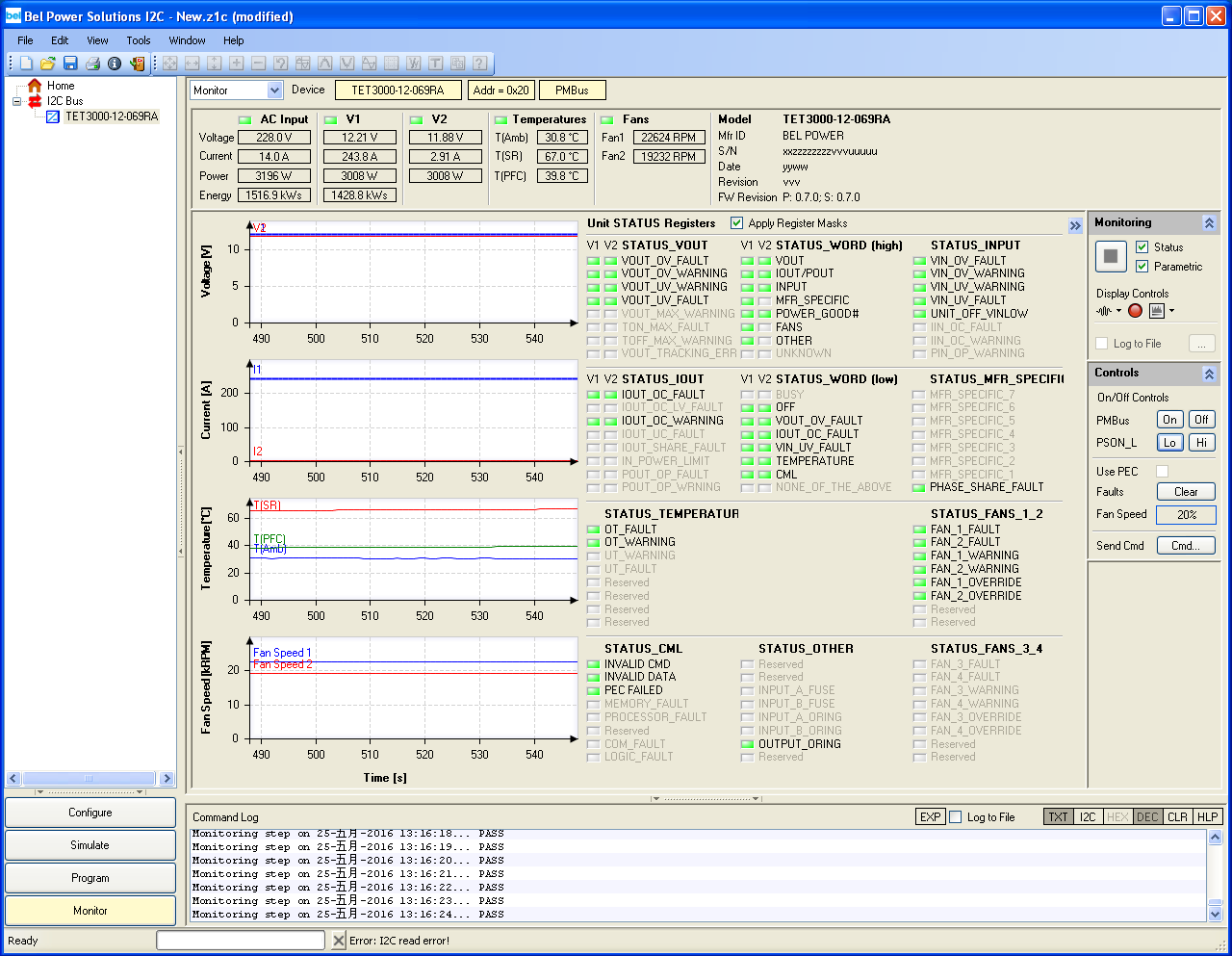Image resolution: width=1232 pixels, height=956 pixels.
Task: Click the Clear button to clear faults
Action: [1185, 491]
